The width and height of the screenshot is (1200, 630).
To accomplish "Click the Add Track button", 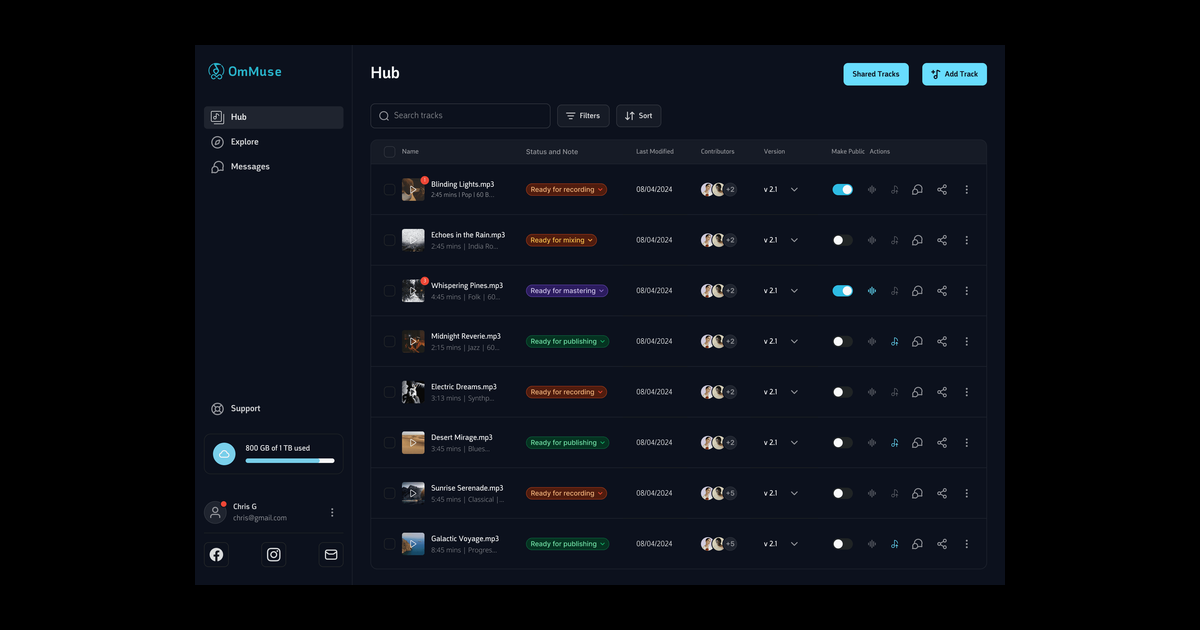I will click(x=954, y=74).
